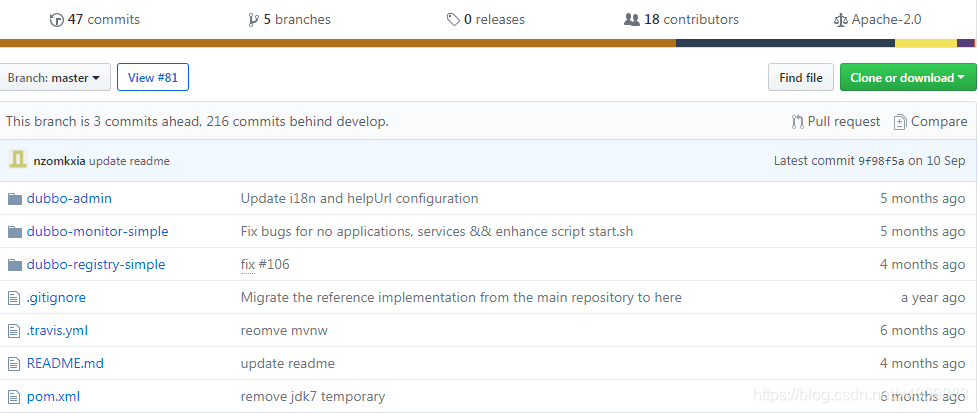Open the dubbo-monitor-simple folder

[97, 231]
